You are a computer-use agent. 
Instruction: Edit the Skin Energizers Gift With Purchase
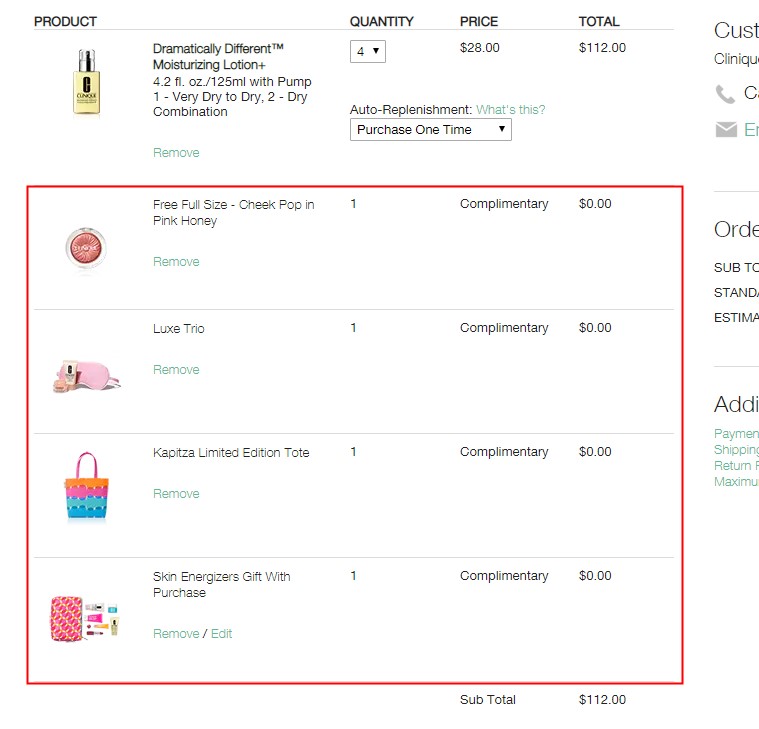pyautogui.click(x=221, y=634)
